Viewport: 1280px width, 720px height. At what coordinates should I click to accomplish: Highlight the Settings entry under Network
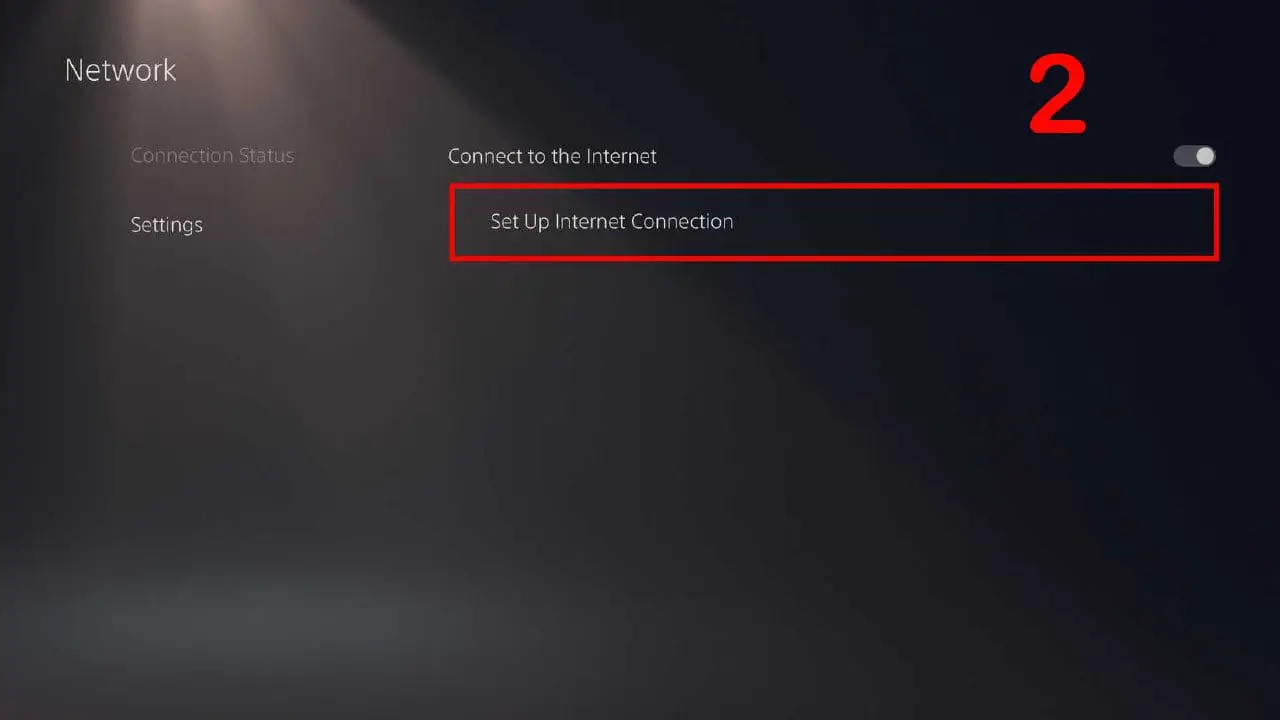pyautogui.click(x=167, y=225)
